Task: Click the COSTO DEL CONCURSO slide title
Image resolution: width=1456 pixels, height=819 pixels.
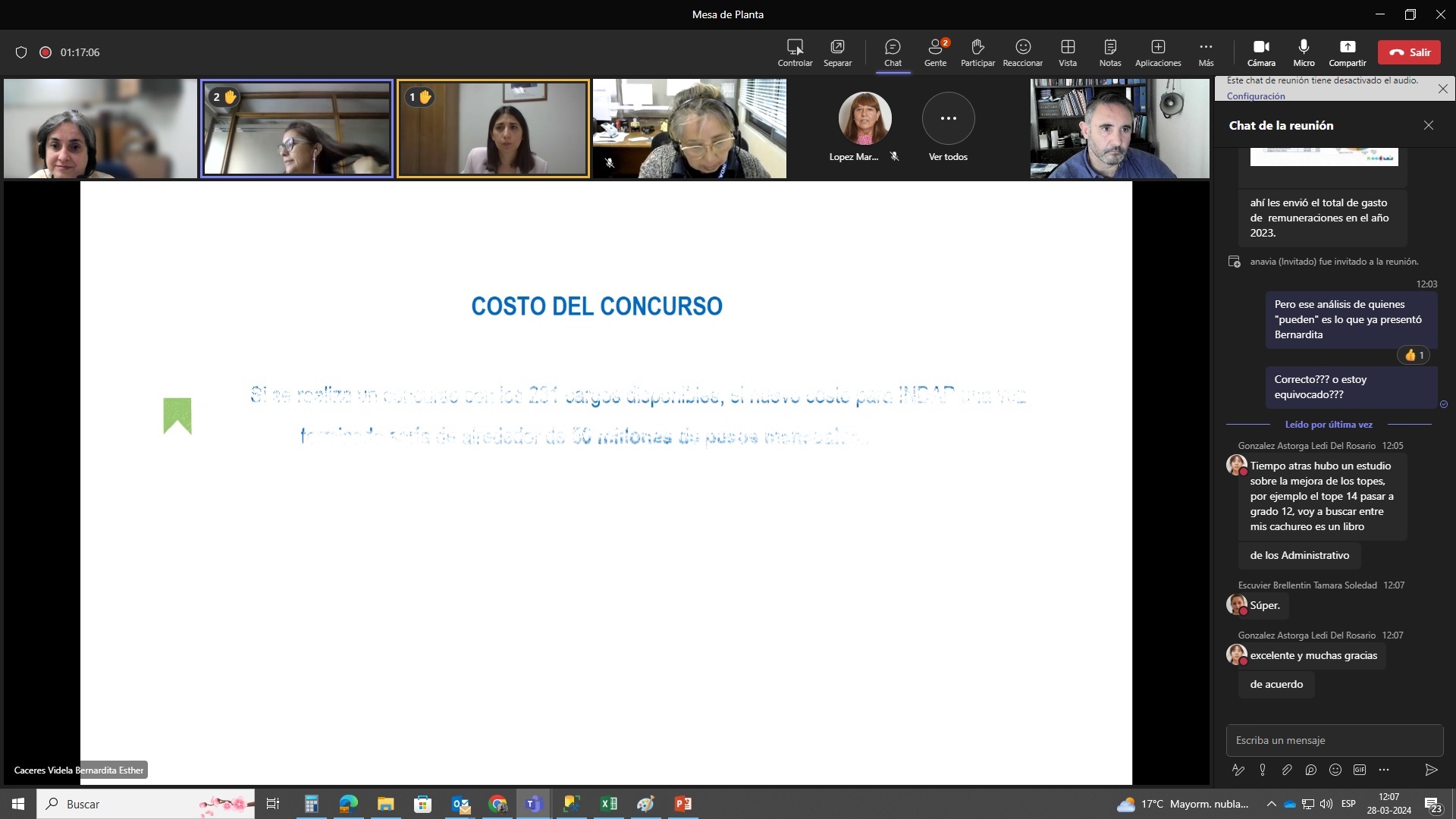Action: [x=597, y=306]
